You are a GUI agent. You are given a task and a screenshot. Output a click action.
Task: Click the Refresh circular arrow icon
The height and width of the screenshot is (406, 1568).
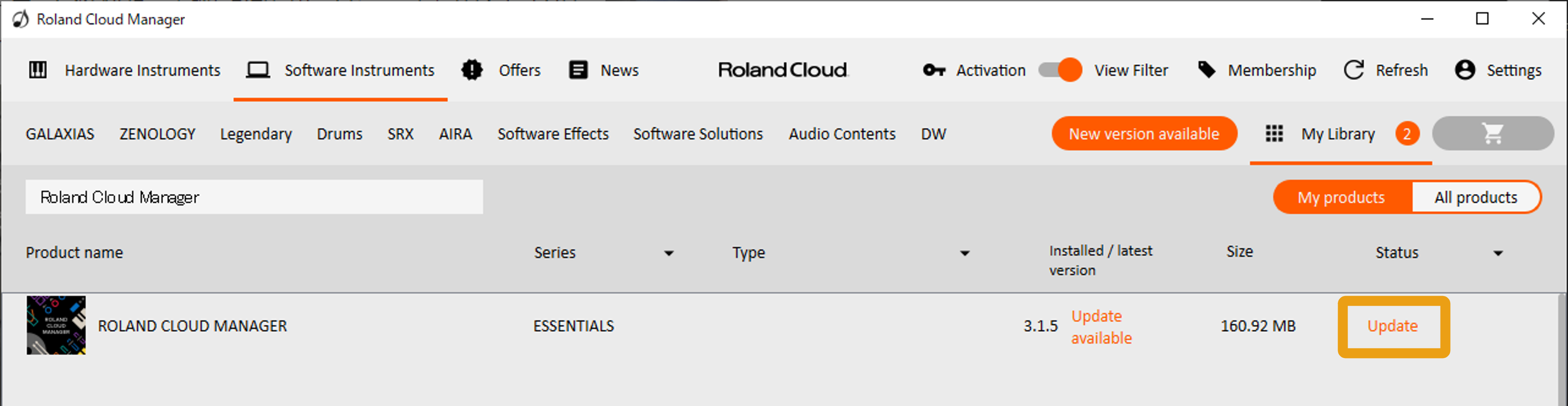coord(1354,70)
